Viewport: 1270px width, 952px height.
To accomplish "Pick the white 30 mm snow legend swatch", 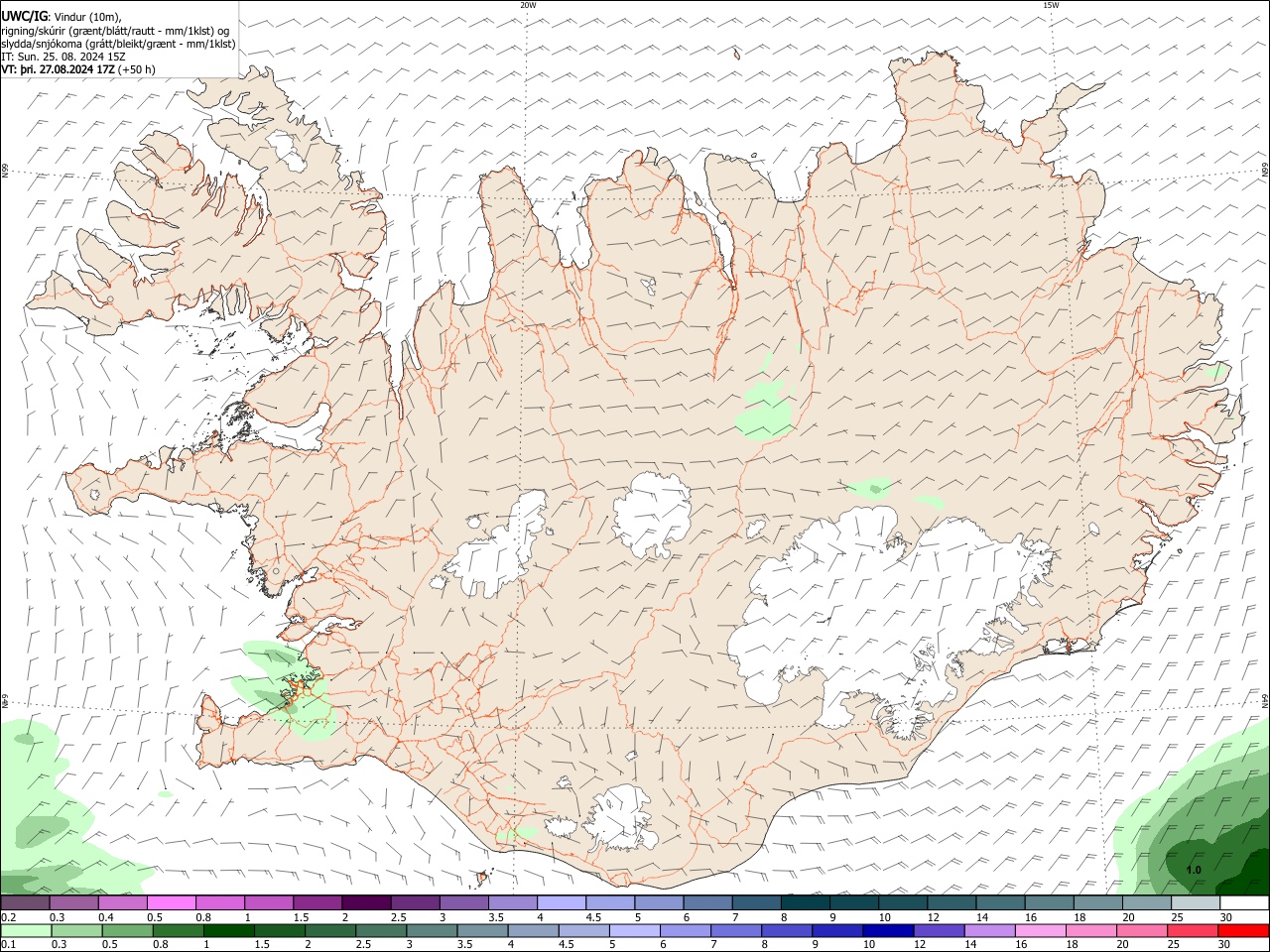I will coord(1244,902).
